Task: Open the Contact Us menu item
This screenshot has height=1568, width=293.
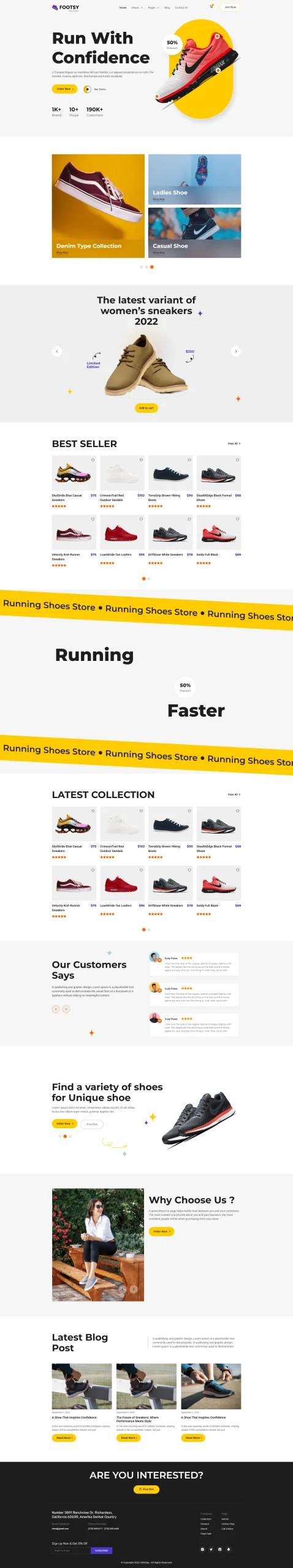Action: 181,7
